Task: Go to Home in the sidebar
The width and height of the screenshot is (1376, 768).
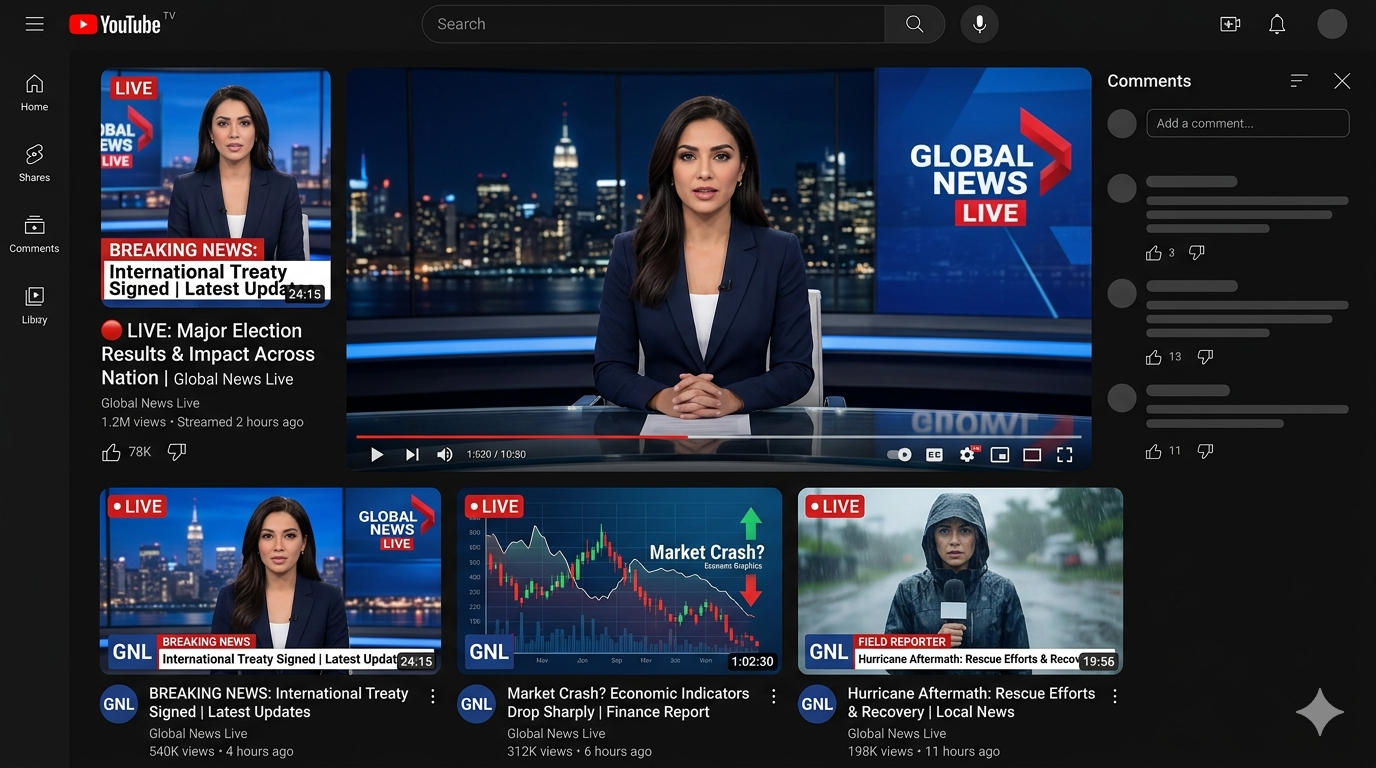Action: pyautogui.click(x=34, y=92)
